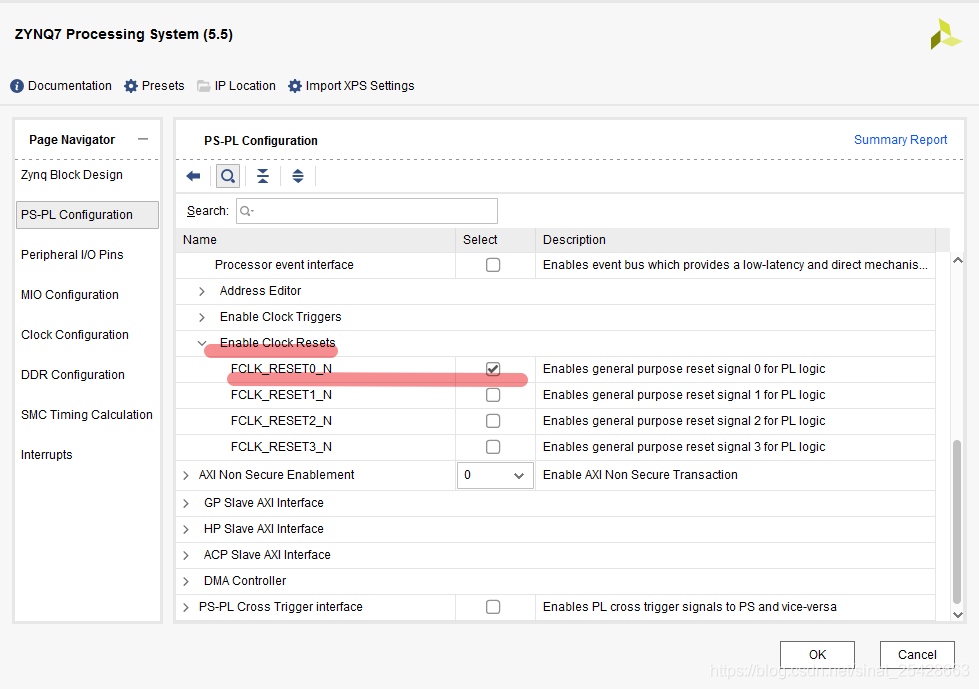Click Import XPS Settings label
The height and width of the screenshot is (689, 979).
(360, 86)
